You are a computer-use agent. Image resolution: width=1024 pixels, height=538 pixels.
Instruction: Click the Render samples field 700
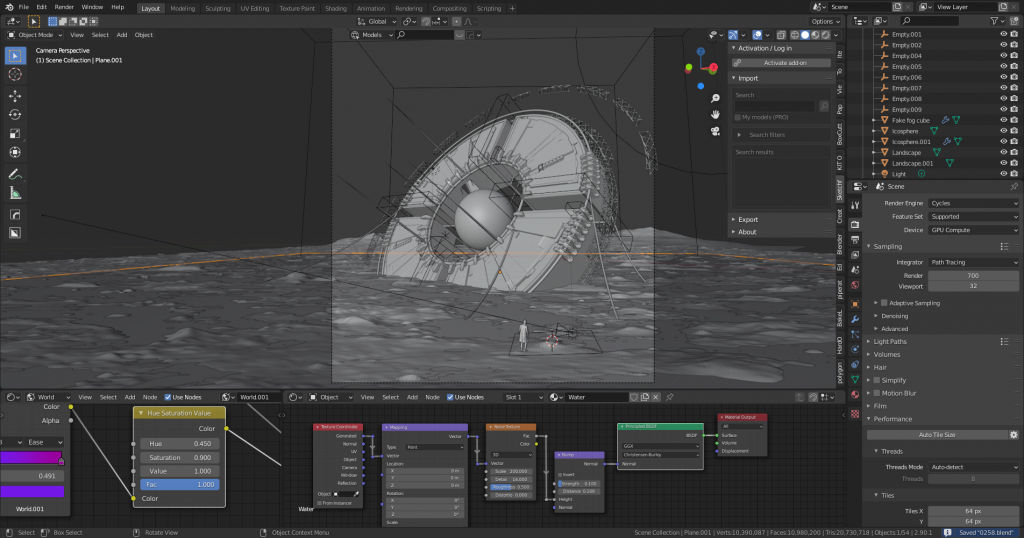(x=973, y=276)
